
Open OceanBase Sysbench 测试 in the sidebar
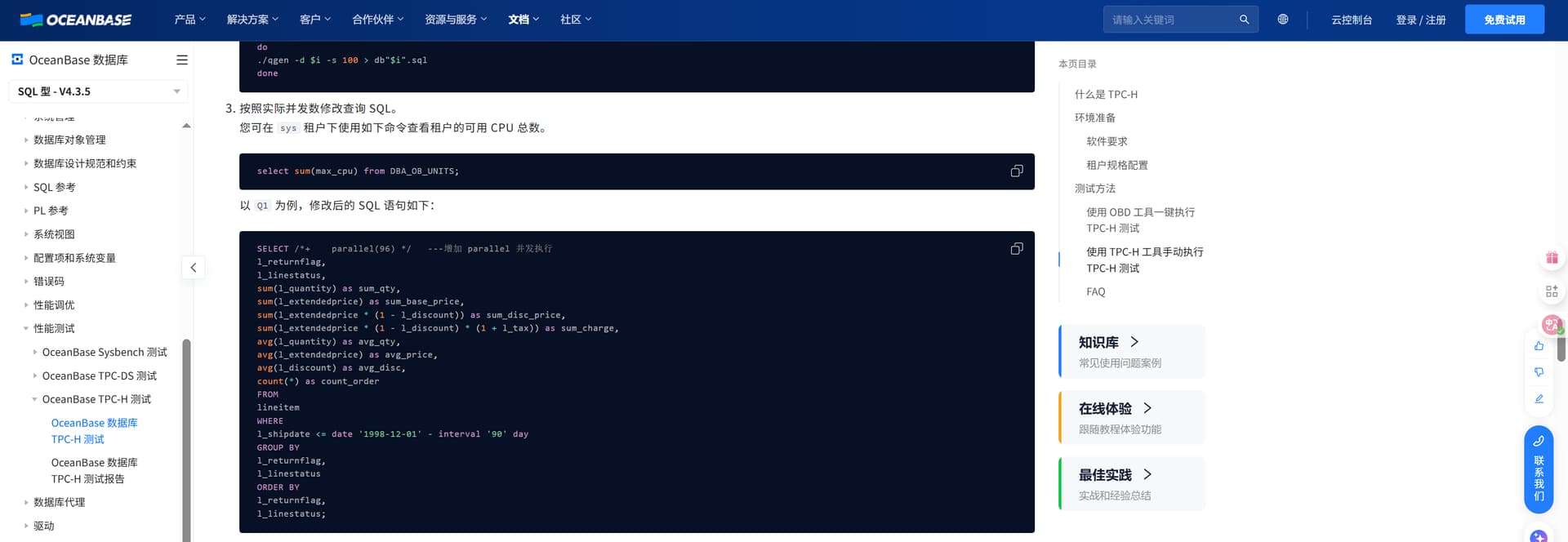(x=105, y=353)
